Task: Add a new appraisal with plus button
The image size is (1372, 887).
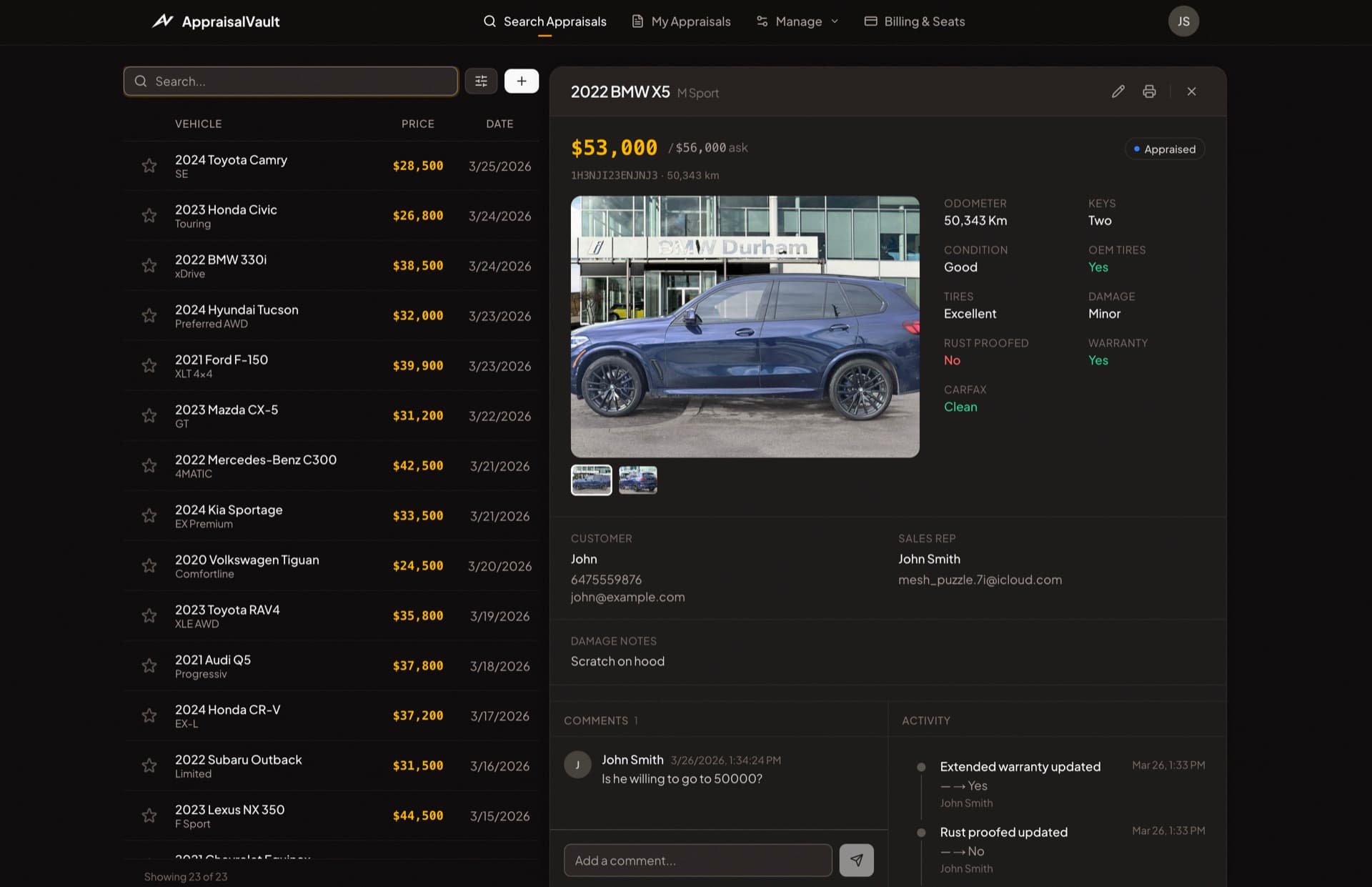Action: [522, 81]
